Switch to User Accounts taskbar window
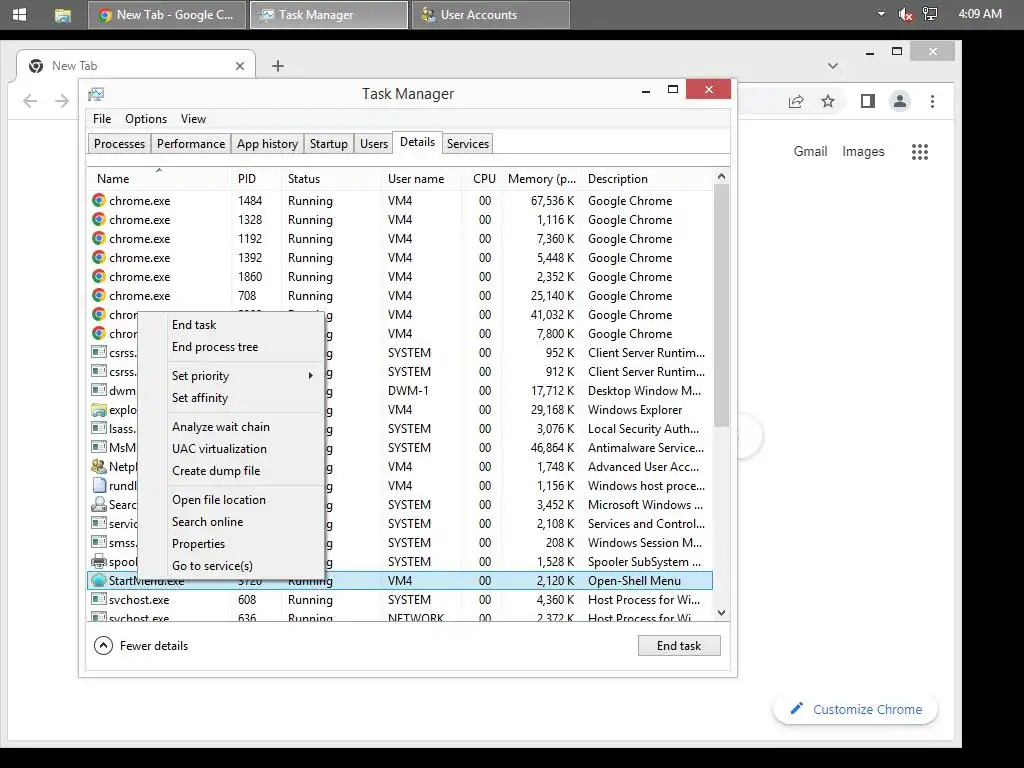Image resolution: width=1024 pixels, height=768 pixels. coord(491,14)
